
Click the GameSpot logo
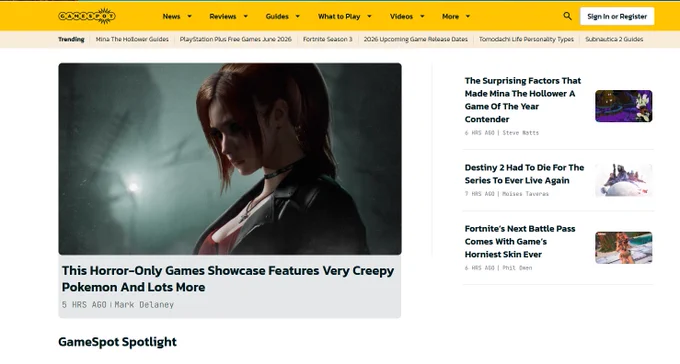coord(87,16)
